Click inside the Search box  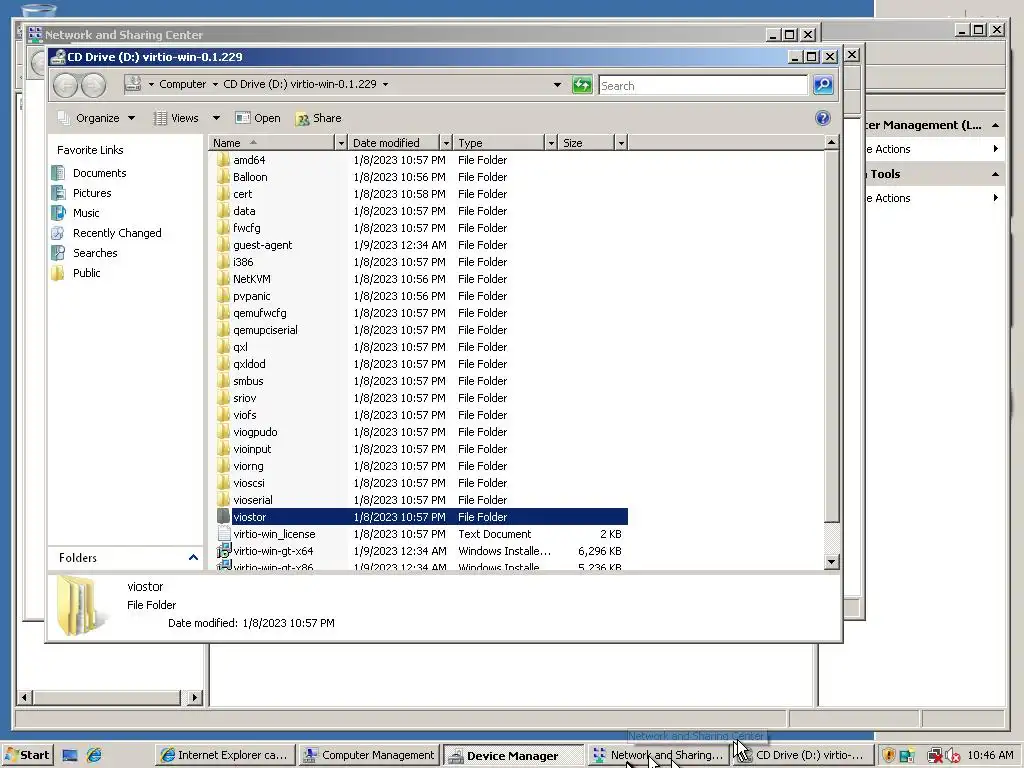[703, 86]
